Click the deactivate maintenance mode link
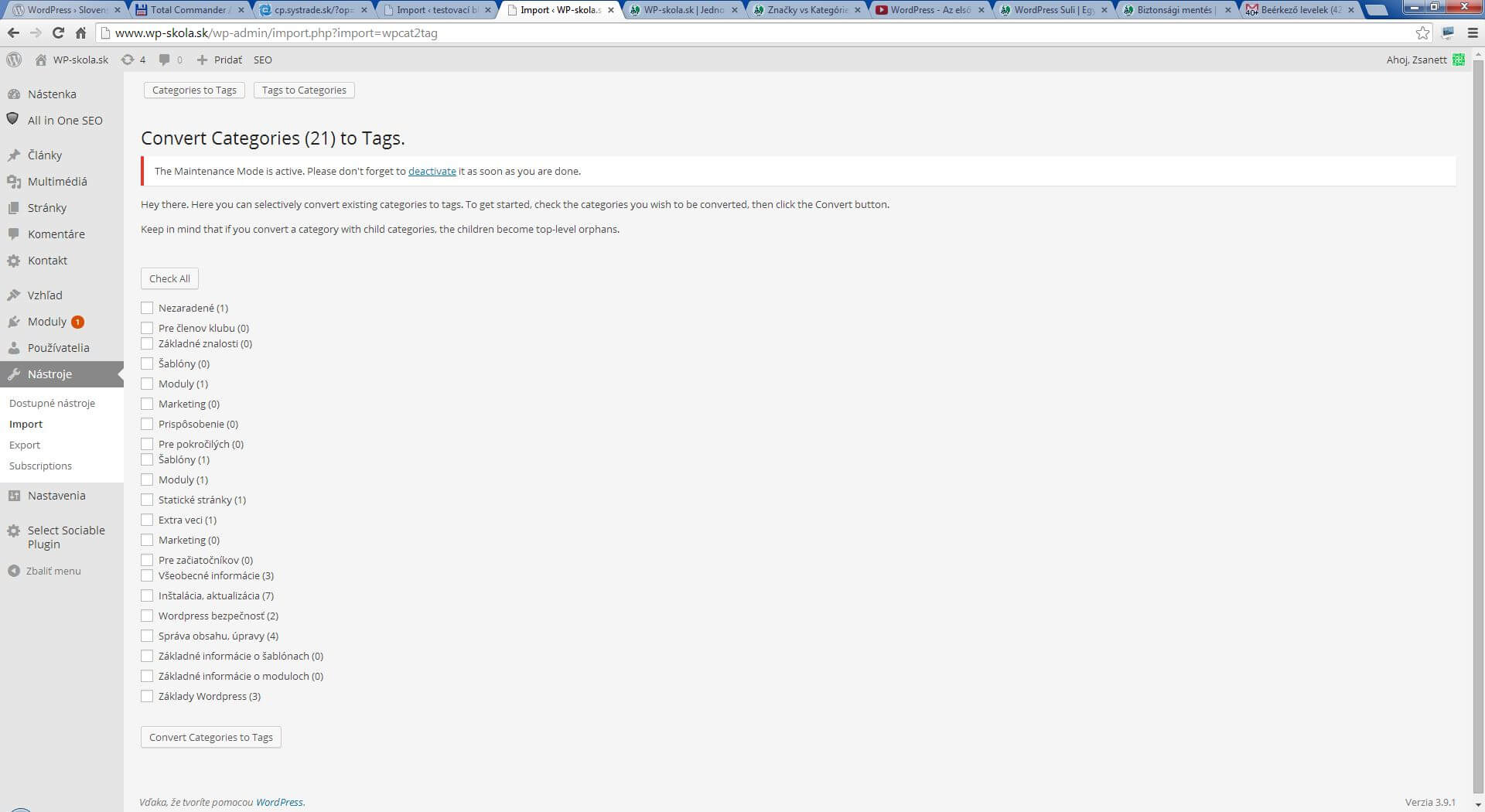Image resolution: width=1485 pixels, height=812 pixels. coord(432,171)
